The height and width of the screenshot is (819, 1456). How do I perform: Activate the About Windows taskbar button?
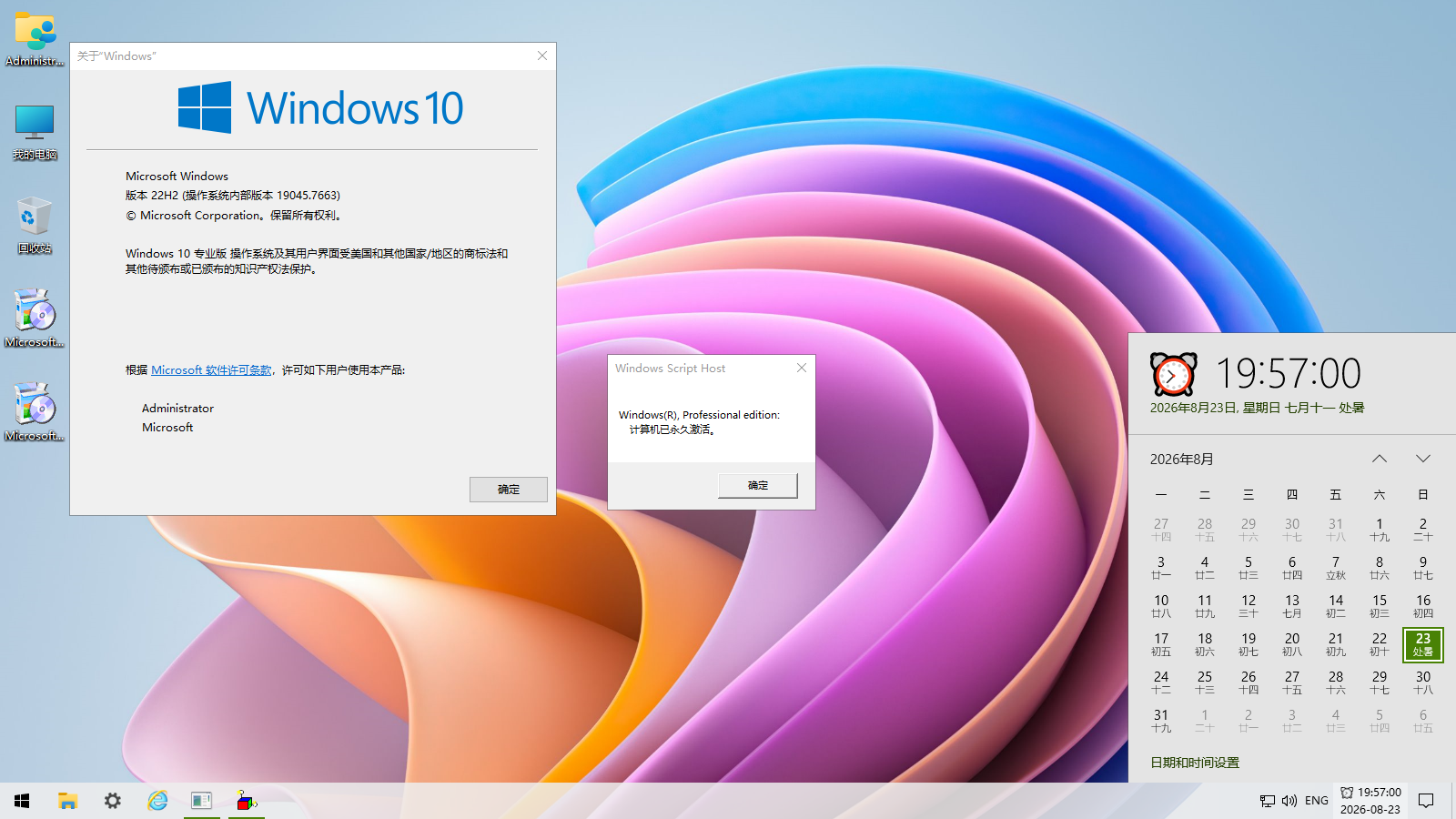coord(201,801)
